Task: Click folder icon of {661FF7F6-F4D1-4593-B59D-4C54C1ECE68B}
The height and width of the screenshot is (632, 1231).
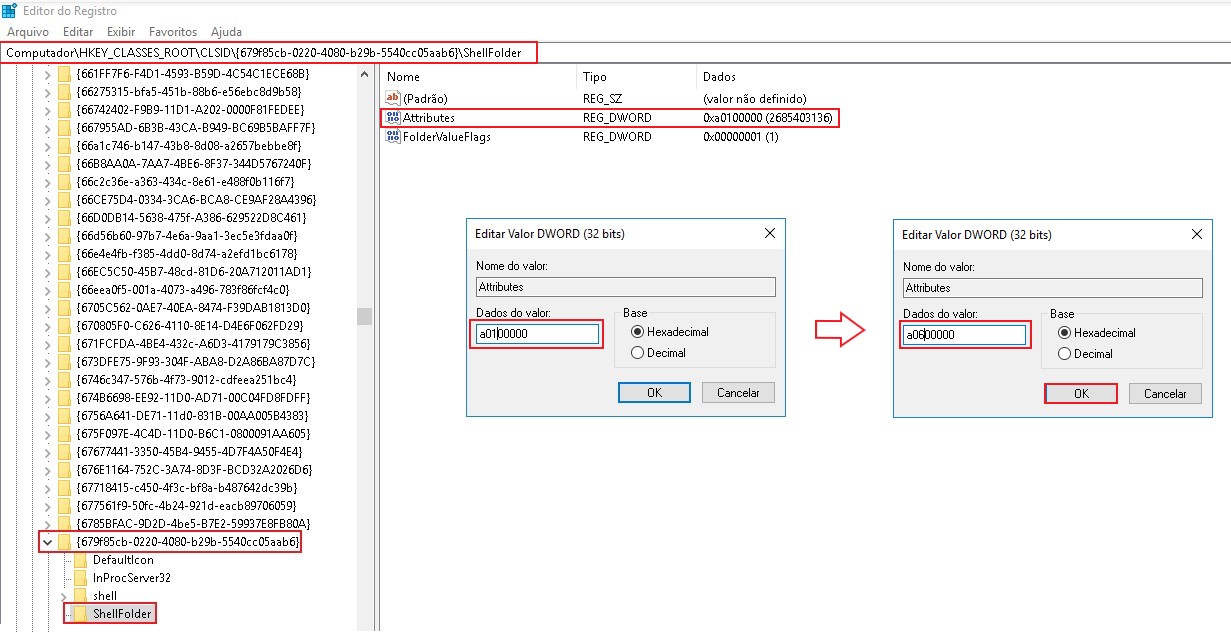Action: tap(65, 74)
